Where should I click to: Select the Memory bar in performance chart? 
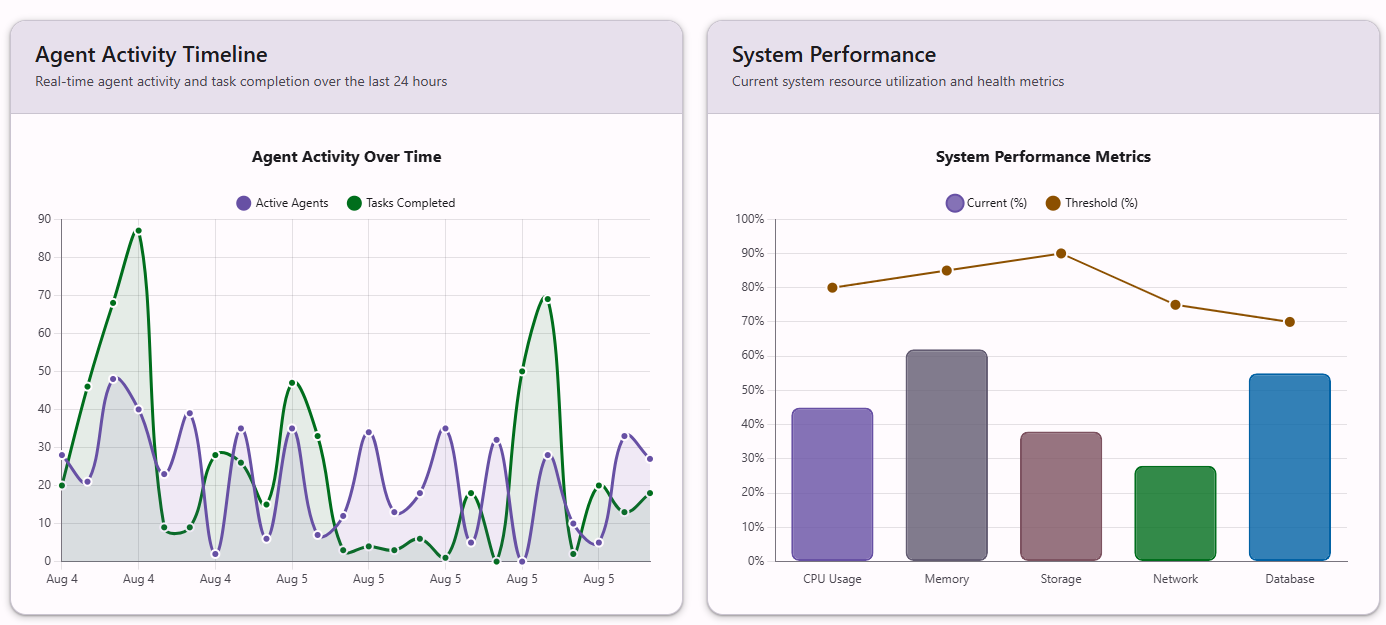coord(946,455)
